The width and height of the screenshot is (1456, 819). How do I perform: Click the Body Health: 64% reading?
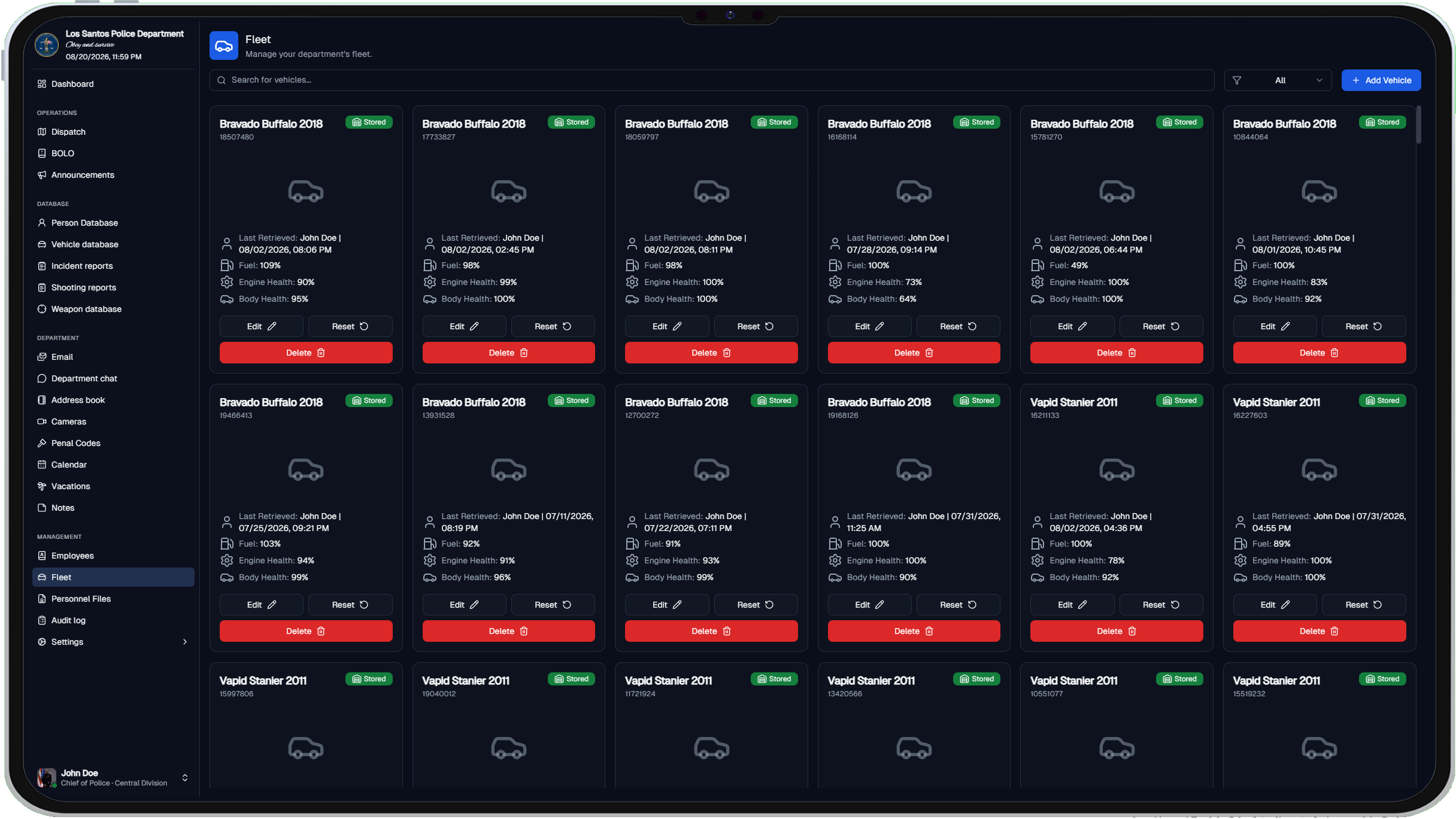(x=881, y=299)
